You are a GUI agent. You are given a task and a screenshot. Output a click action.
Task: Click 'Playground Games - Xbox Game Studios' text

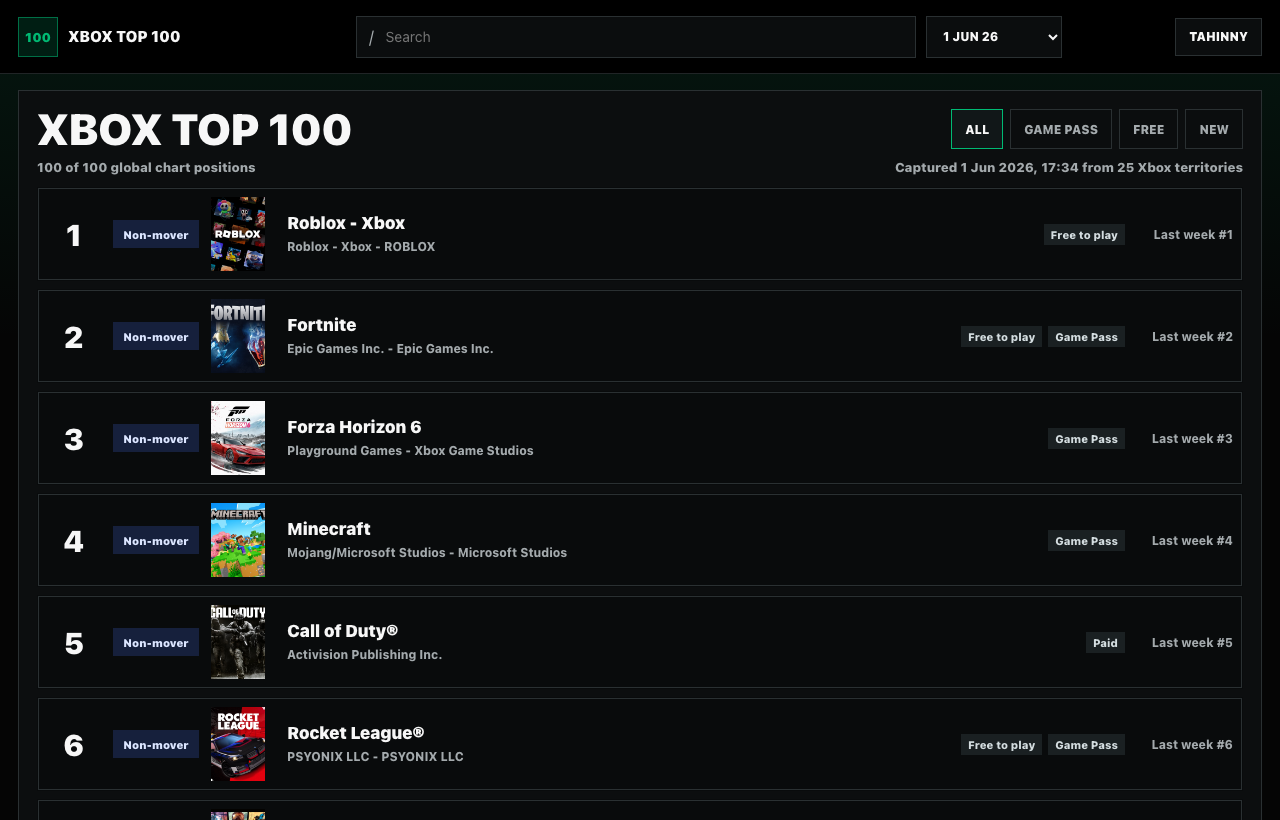[410, 451]
